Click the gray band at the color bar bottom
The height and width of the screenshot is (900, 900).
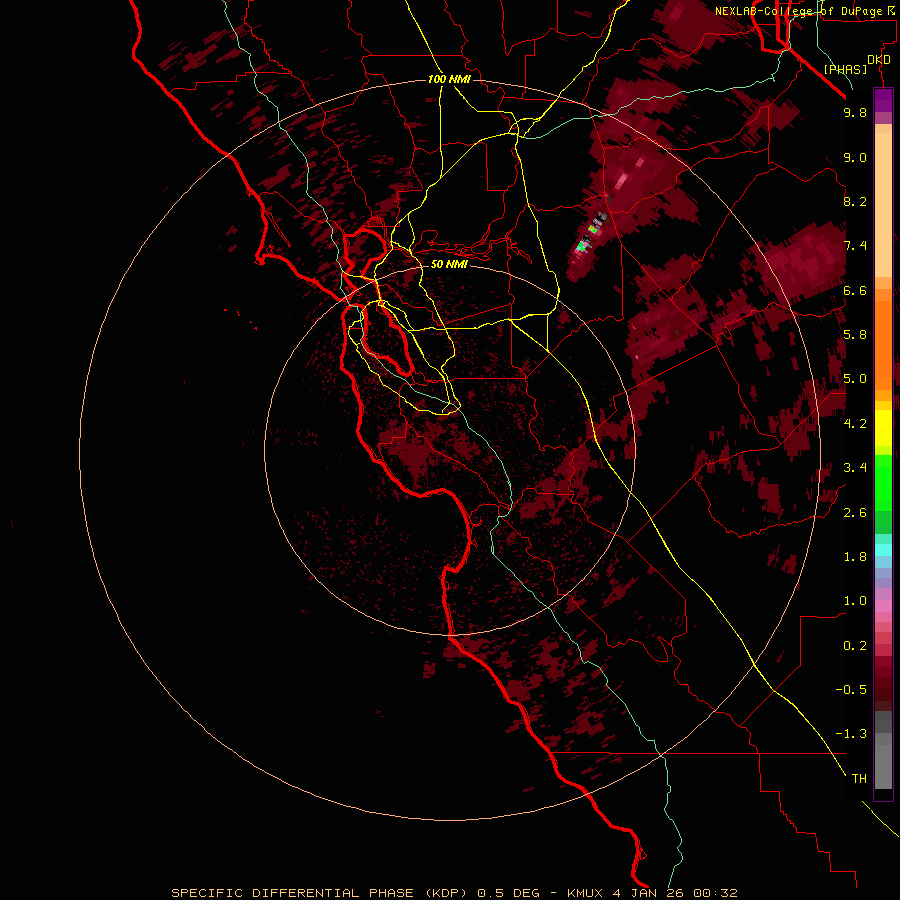click(883, 751)
